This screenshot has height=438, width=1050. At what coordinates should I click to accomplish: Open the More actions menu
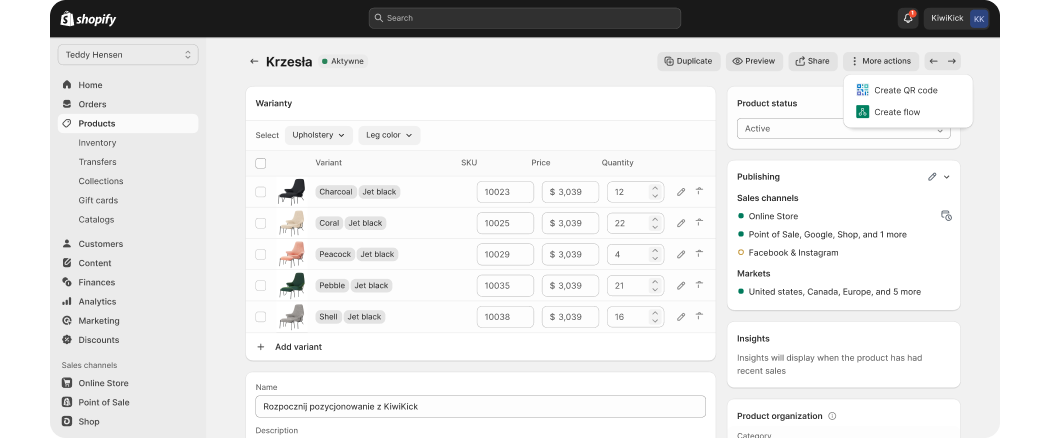(881, 61)
